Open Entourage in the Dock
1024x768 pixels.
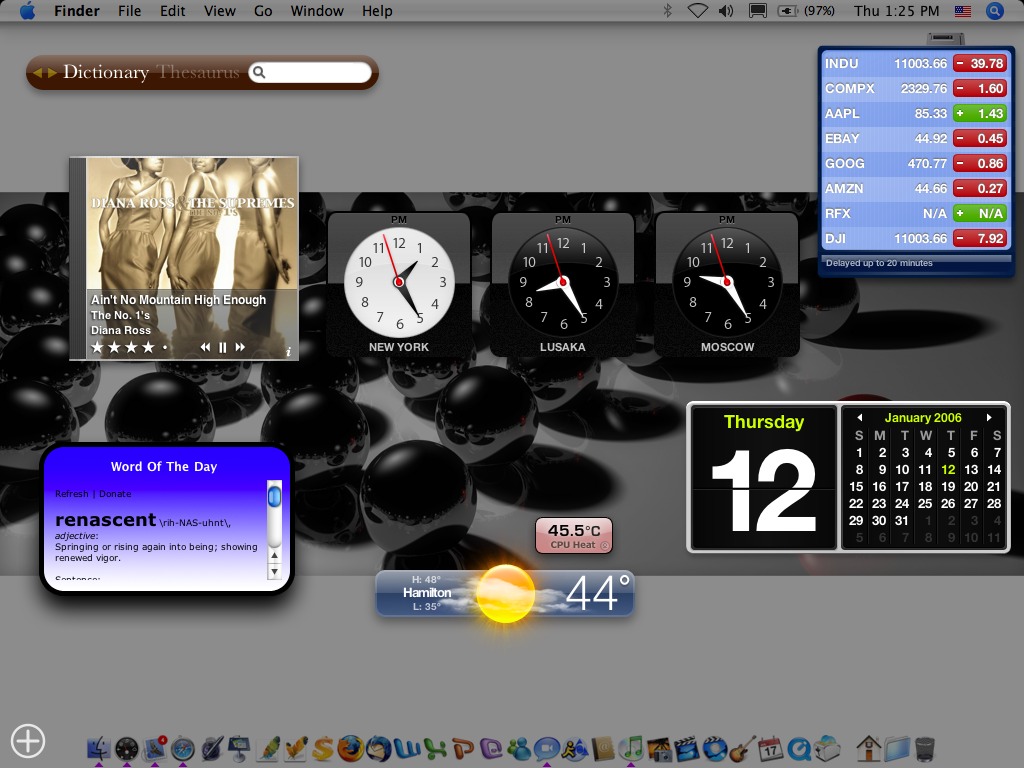pyautogui.click(x=490, y=748)
